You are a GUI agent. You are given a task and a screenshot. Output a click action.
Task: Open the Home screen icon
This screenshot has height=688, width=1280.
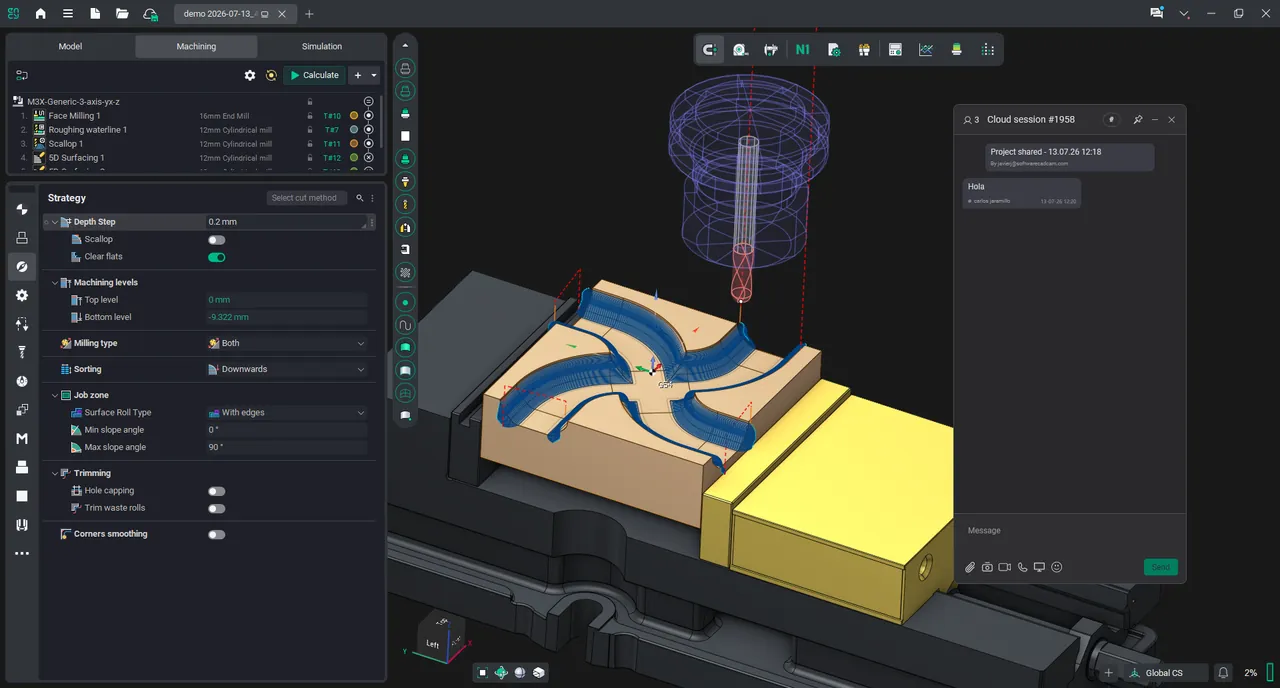[40, 14]
